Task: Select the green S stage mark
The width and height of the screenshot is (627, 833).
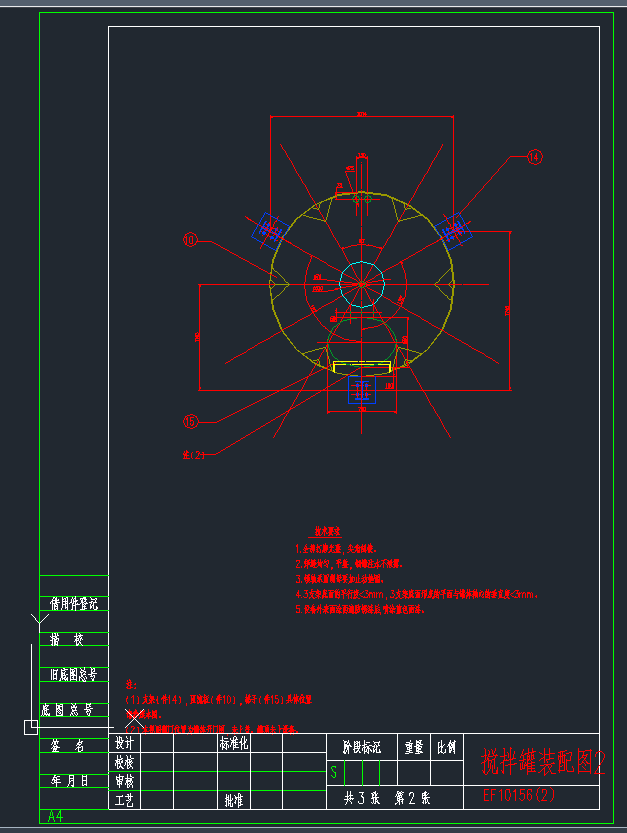Action: pos(334,772)
